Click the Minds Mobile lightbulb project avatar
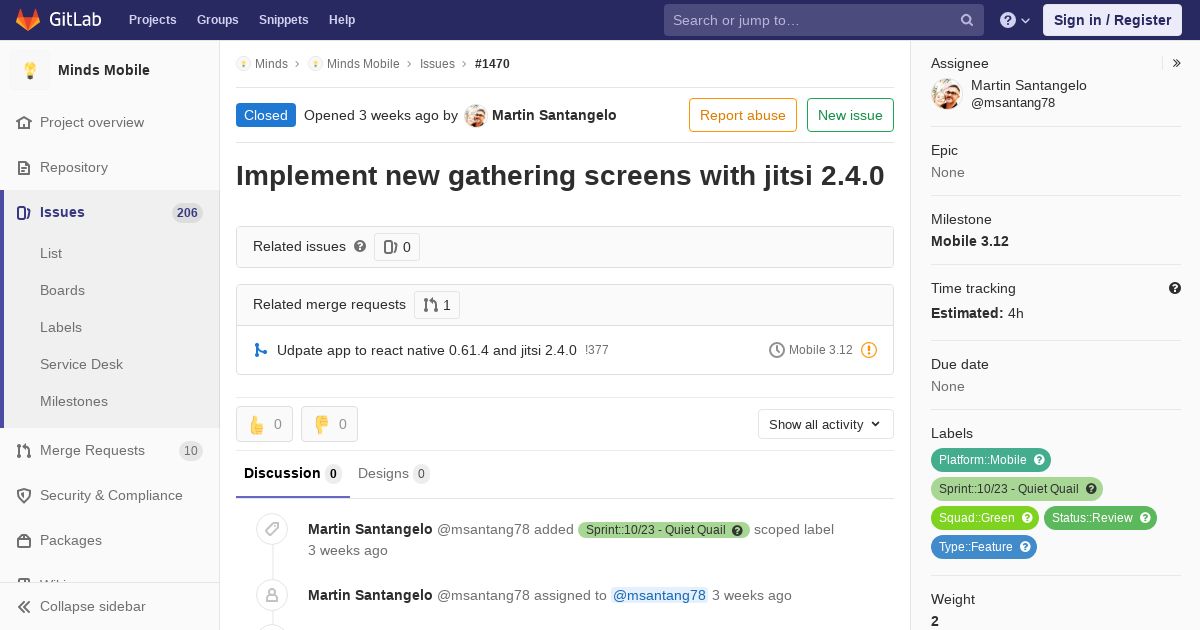1200x630 pixels. tap(30, 70)
